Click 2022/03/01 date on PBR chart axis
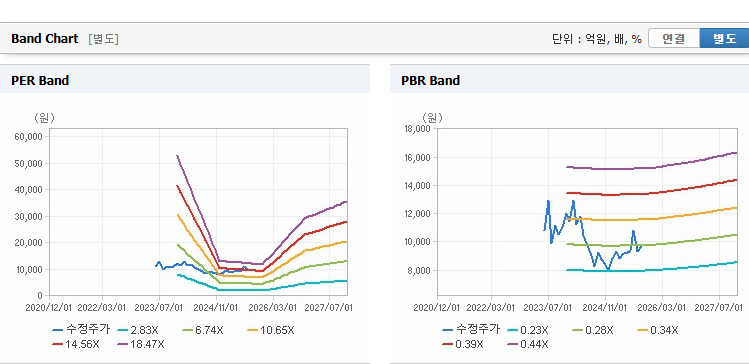749x364 pixels. click(x=491, y=307)
